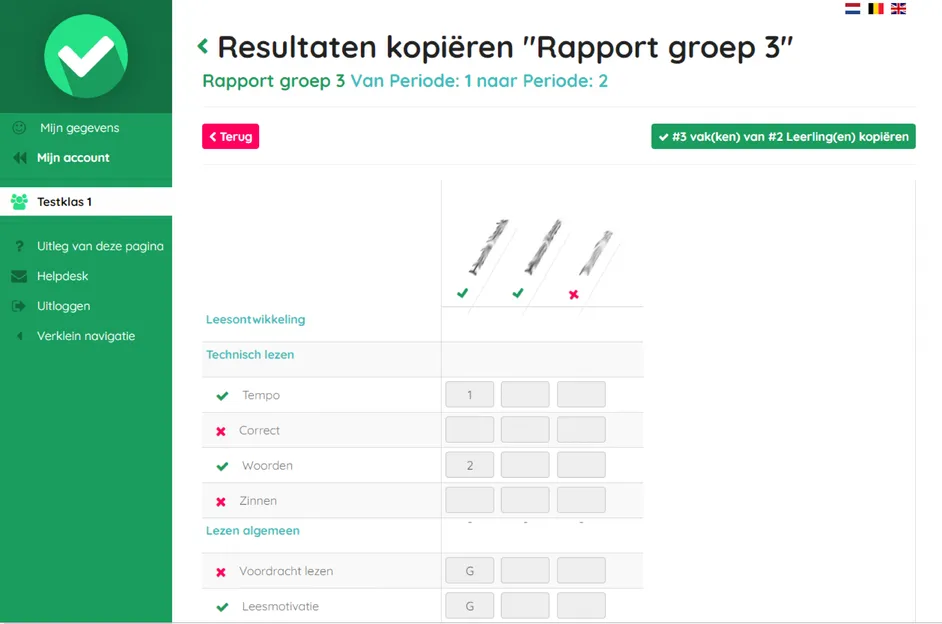Toggle the checkmark for Tempo

pos(222,396)
